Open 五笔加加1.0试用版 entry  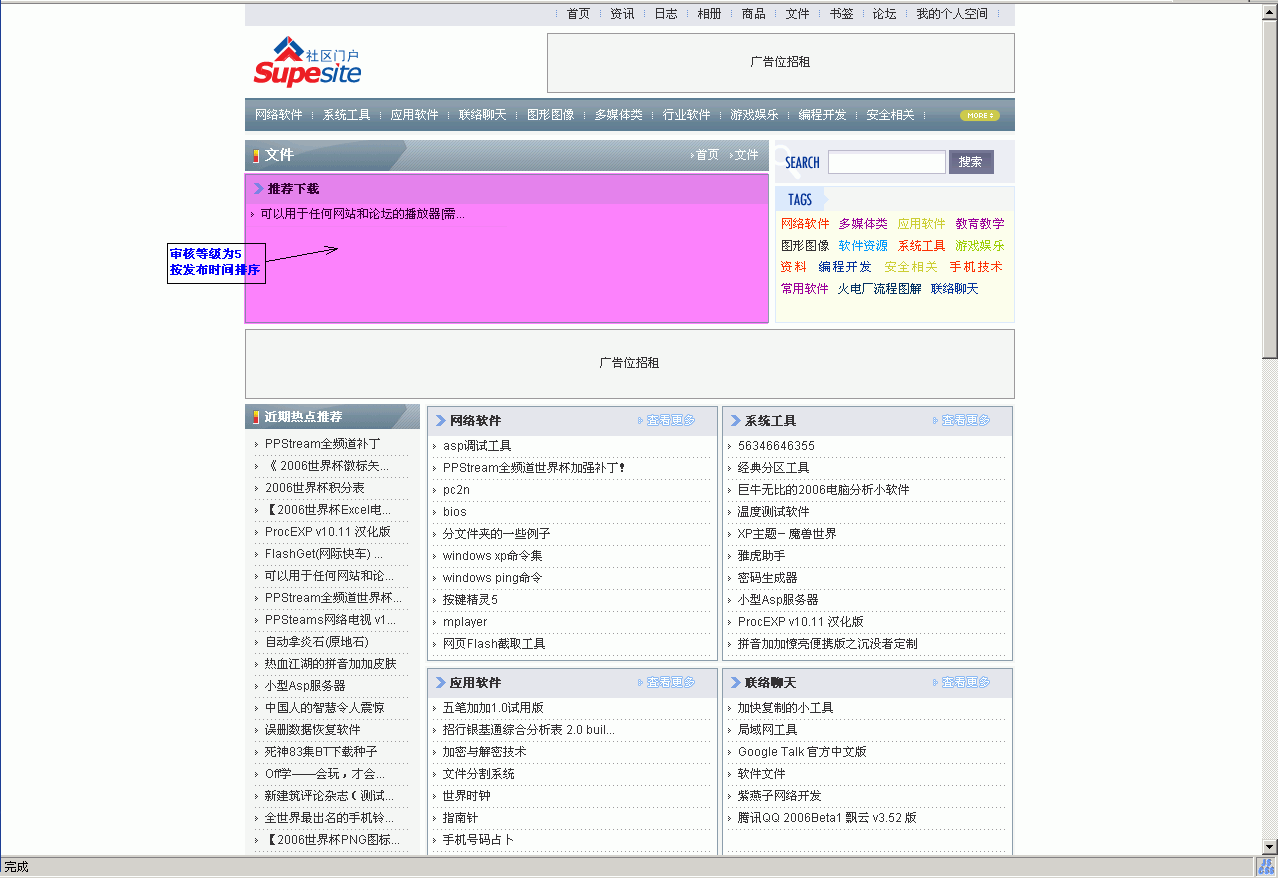pos(493,708)
